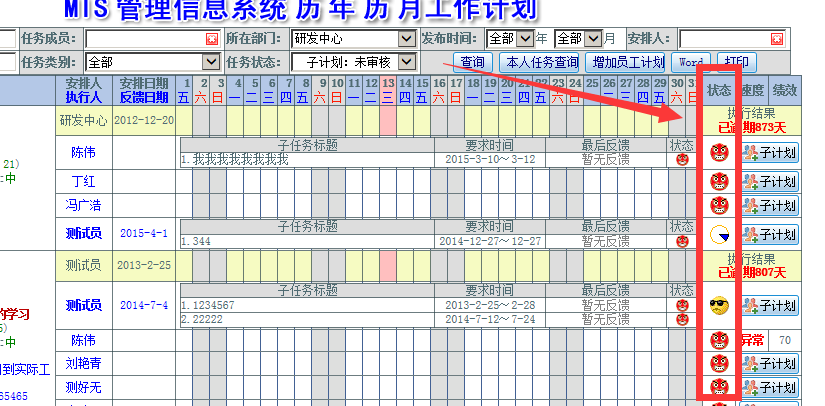Click the 反馈日期 column header

(x=144, y=97)
